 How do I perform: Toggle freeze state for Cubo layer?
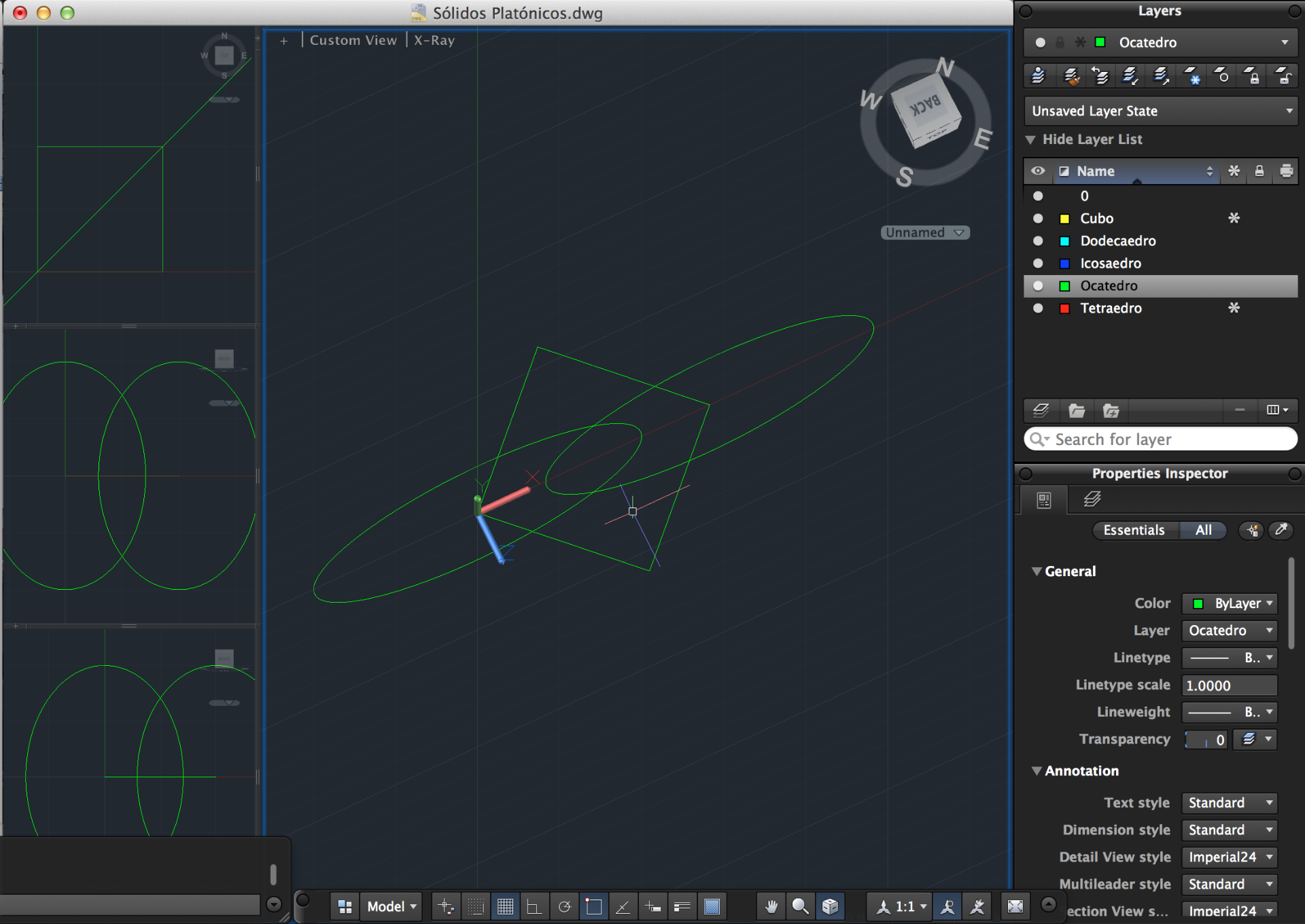click(1234, 218)
